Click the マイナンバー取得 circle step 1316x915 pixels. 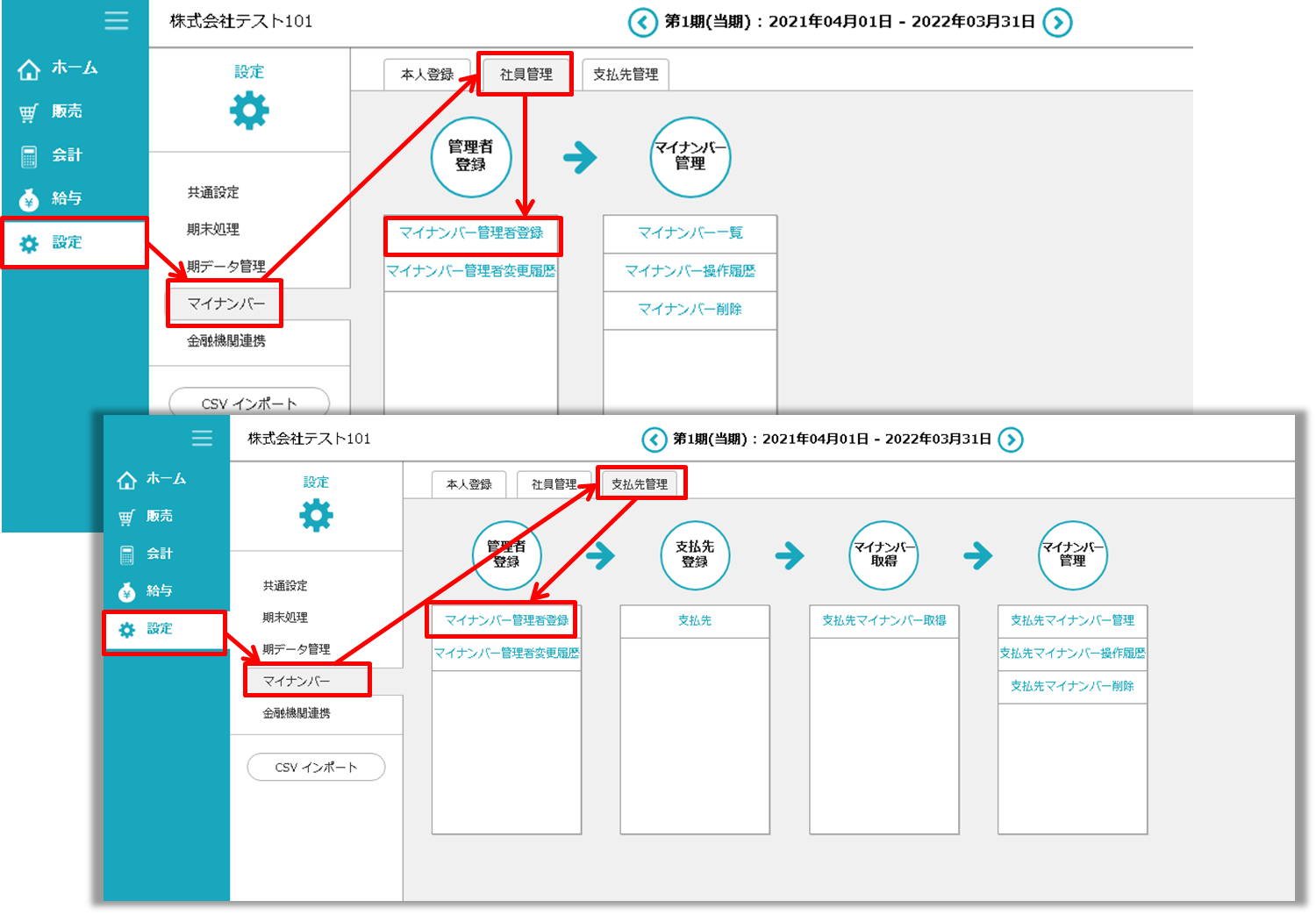point(883,554)
